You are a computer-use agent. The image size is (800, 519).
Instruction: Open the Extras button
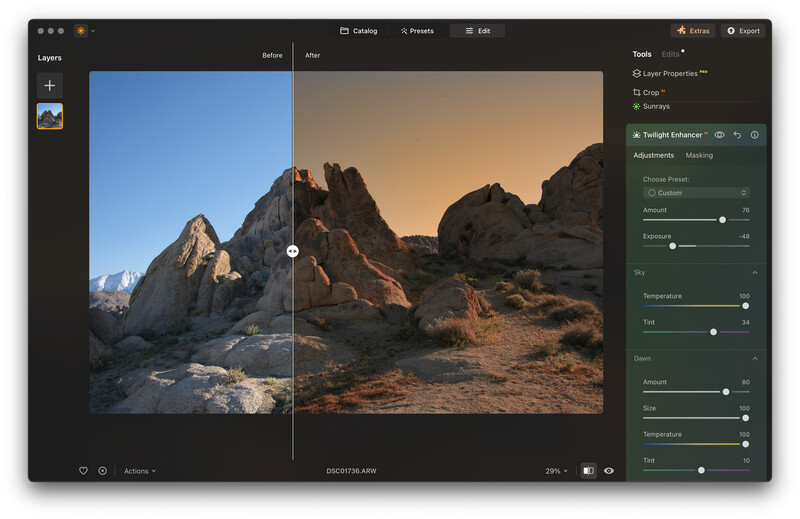(693, 31)
